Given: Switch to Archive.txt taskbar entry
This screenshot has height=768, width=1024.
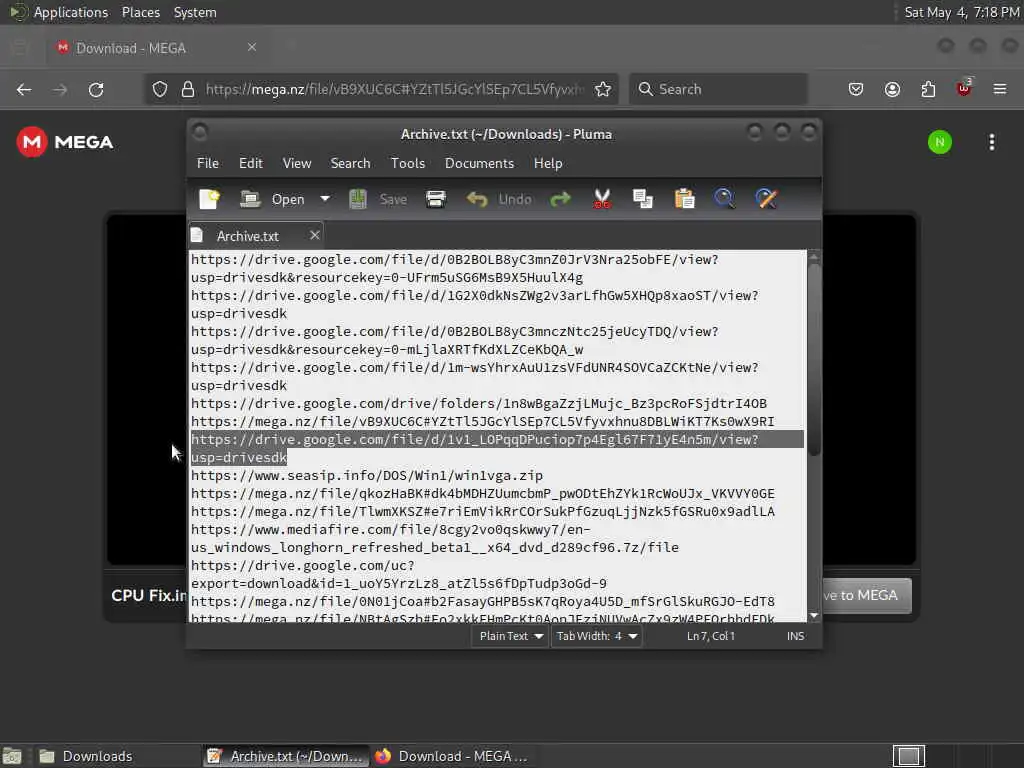Looking at the screenshot, I should [285, 756].
